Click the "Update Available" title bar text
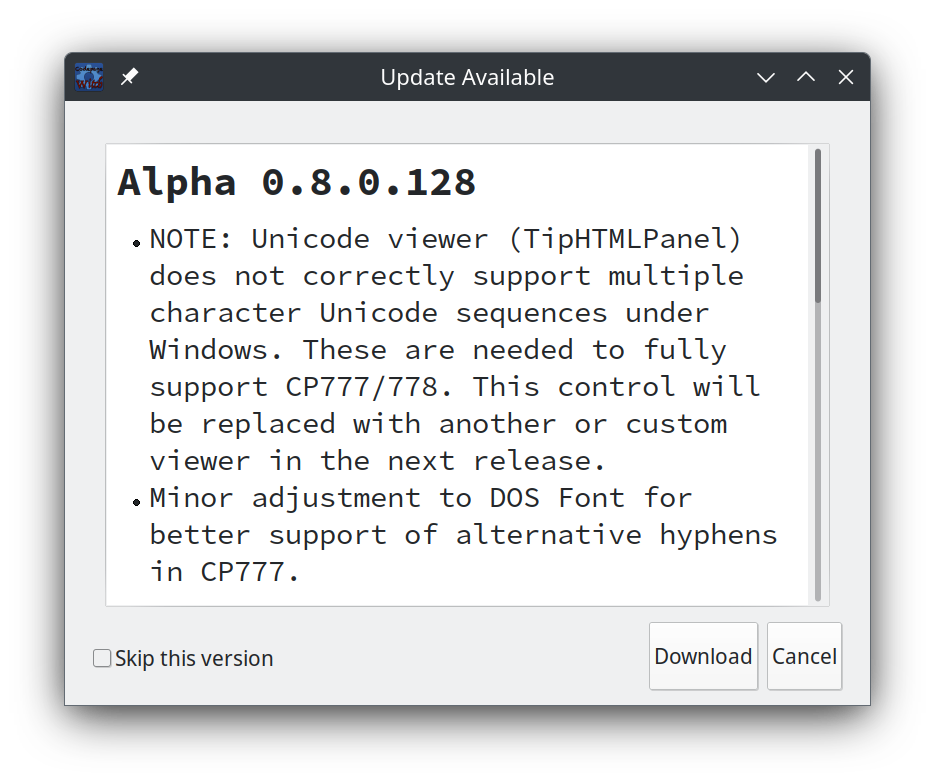Viewport: 935px width, 782px height. click(x=467, y=77)
